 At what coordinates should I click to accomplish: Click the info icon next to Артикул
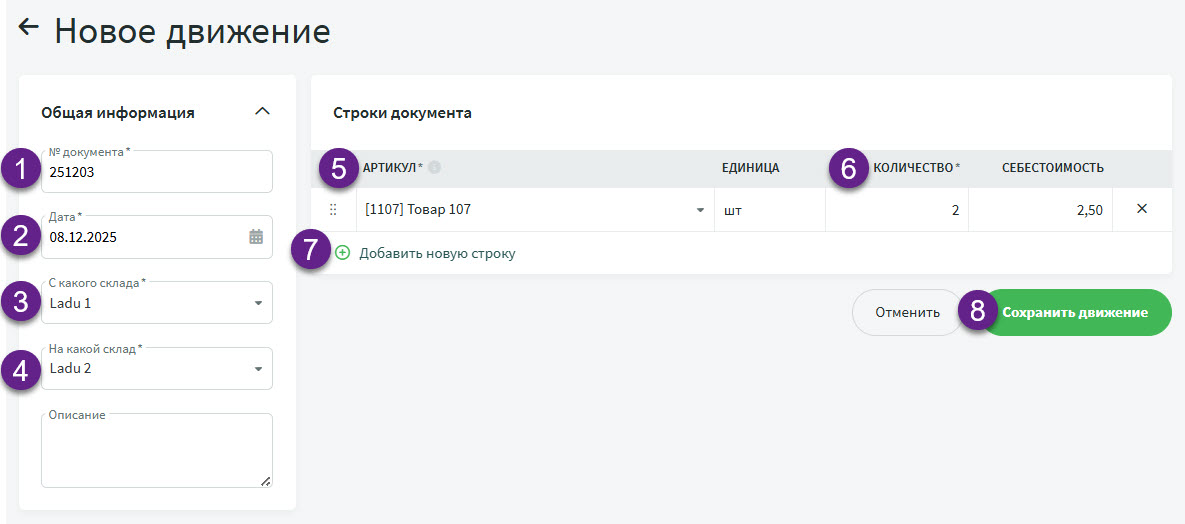point(435,168)
